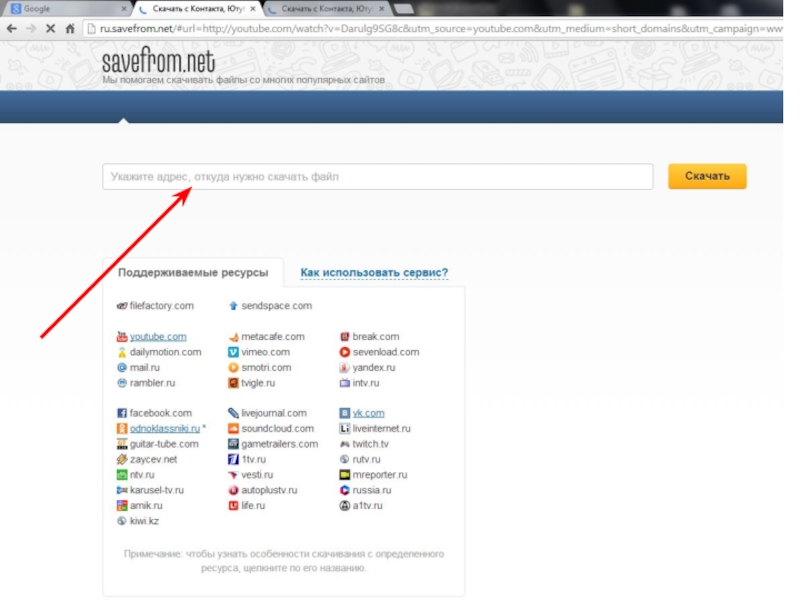Image resolution: width=800 pixels, height=600 pixels.
Task: Open the vk.com link
Action: click(368, 413)
